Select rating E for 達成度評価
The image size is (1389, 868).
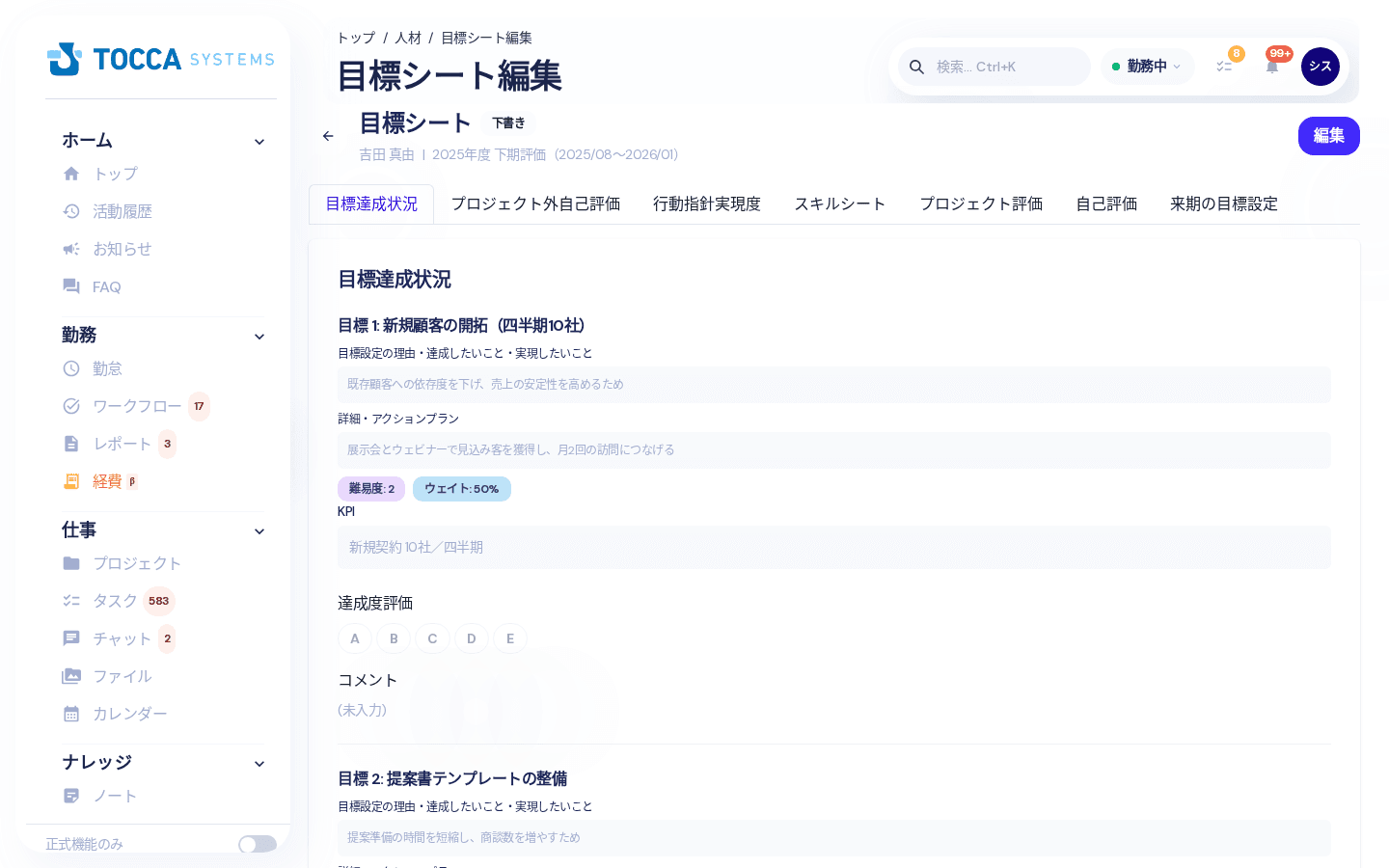tap(510, 638)
